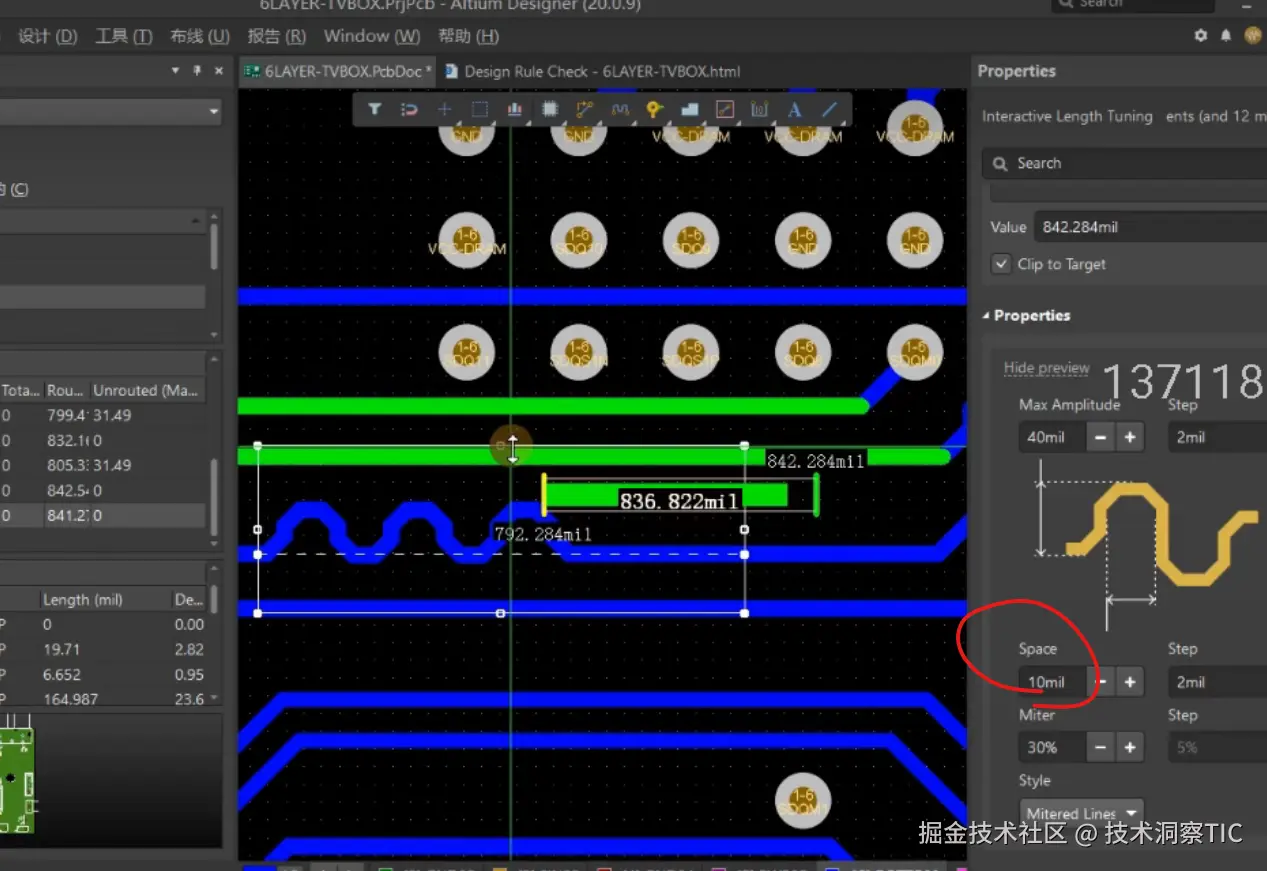Screen dimensions: 1267x871
Task: Select the place polygon pour icon
Action: pos(689,109)
